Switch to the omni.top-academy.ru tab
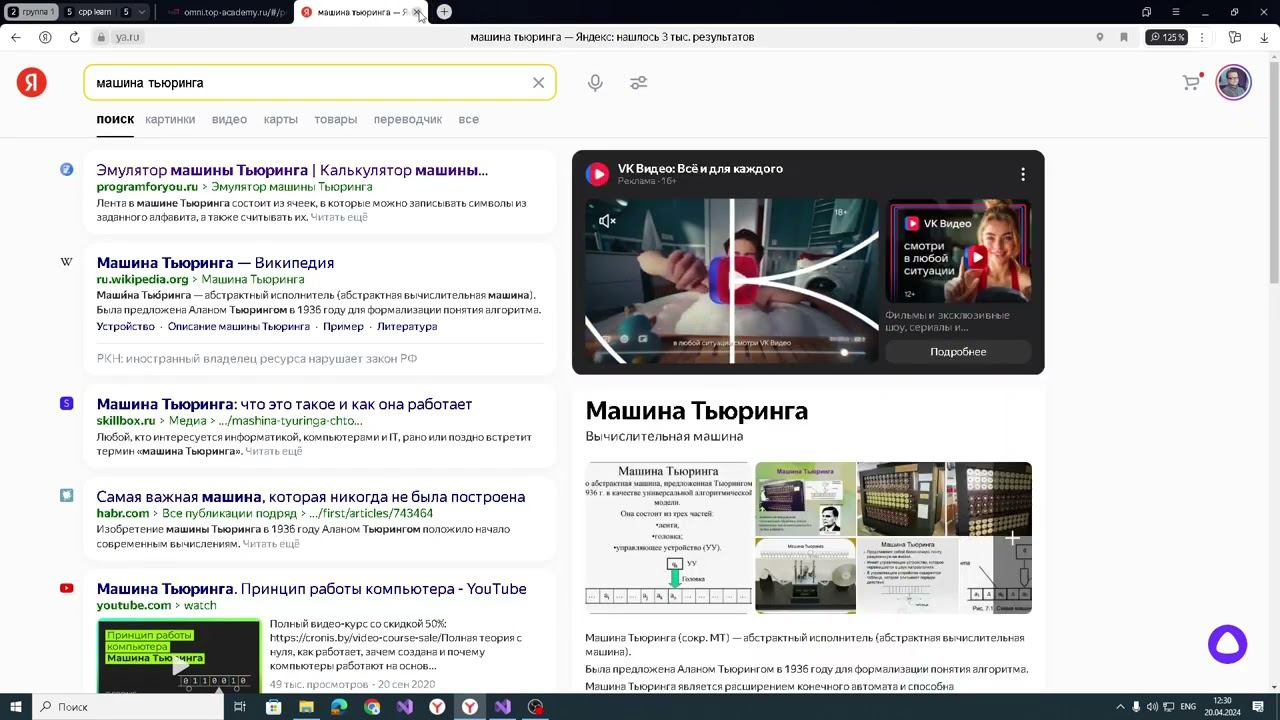 [x=226, y=12]
